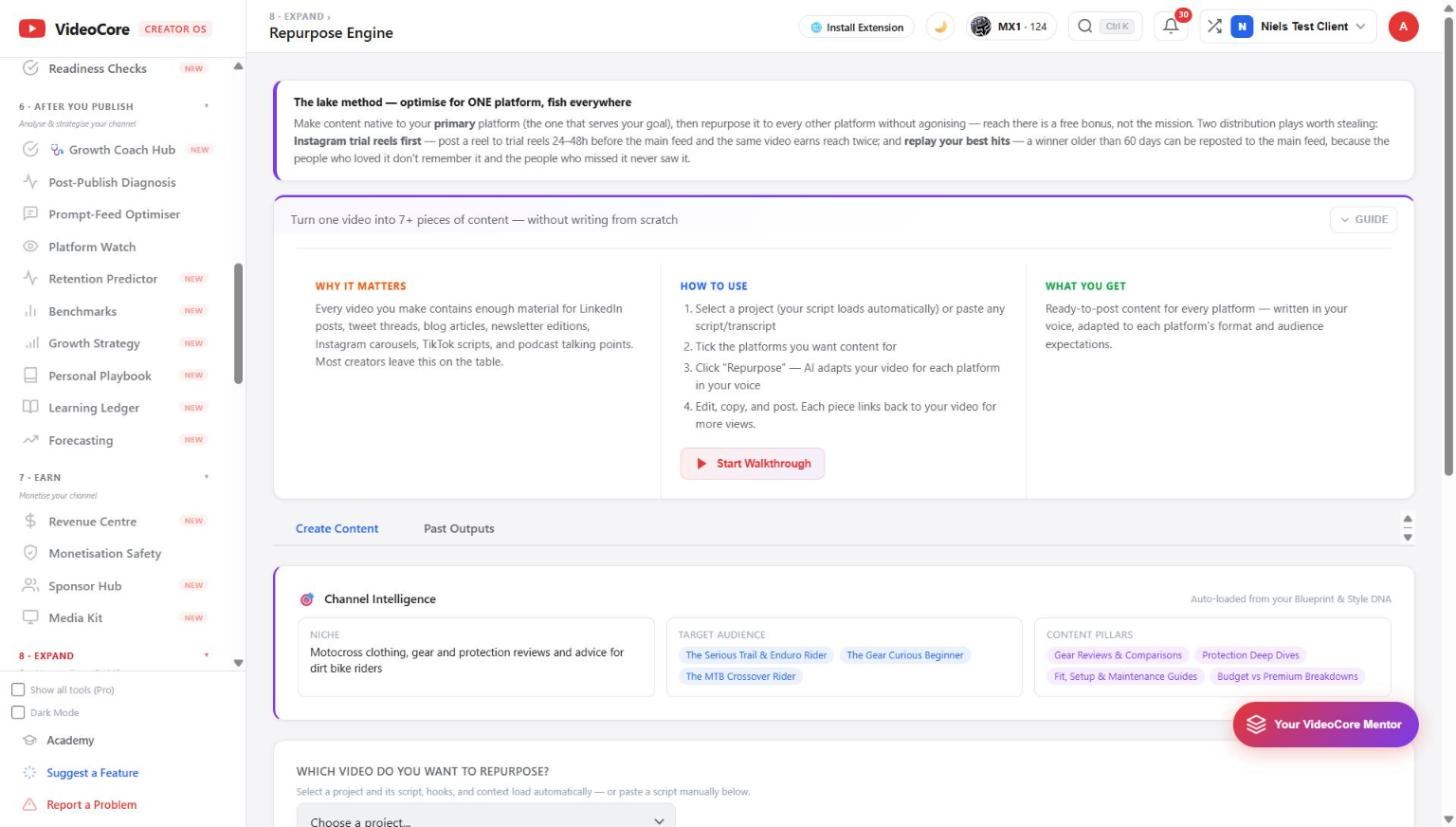1456x827 pixels.
Task: Open the Niels Test Client dropdown
Action: [1298, 27]
